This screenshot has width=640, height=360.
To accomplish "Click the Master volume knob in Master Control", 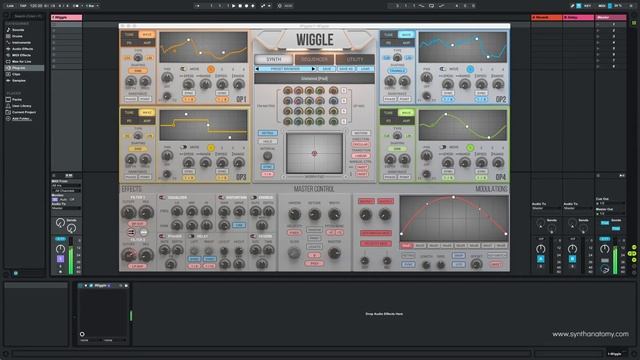I will (x=334, y=253).
